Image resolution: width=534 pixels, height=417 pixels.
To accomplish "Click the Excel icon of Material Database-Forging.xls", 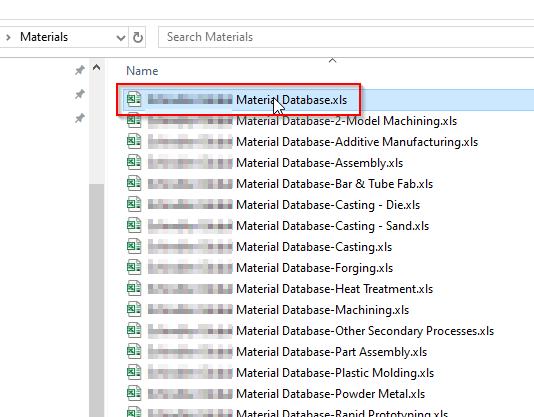I will 134,267.
